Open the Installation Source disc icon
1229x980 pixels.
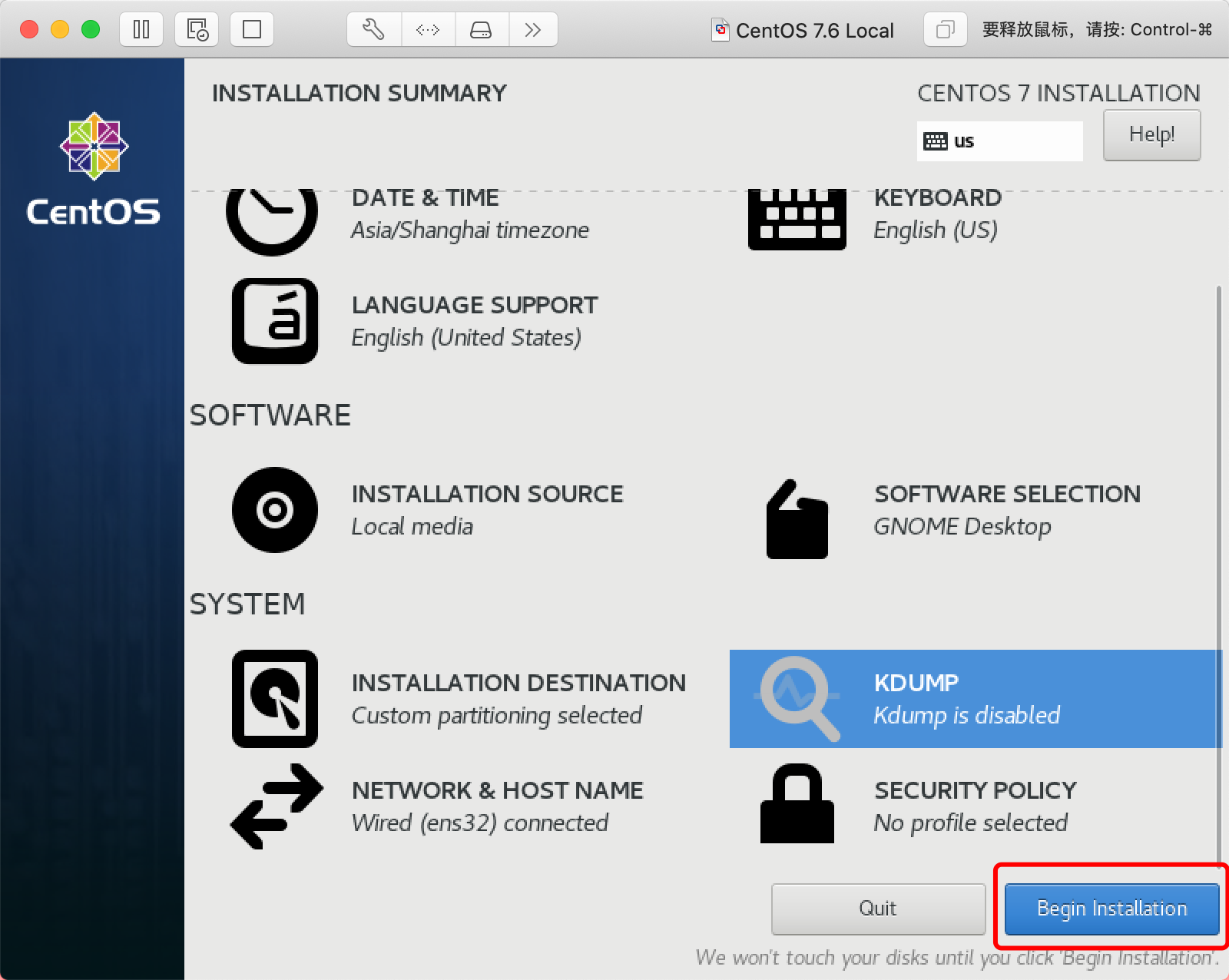[275, 510]
